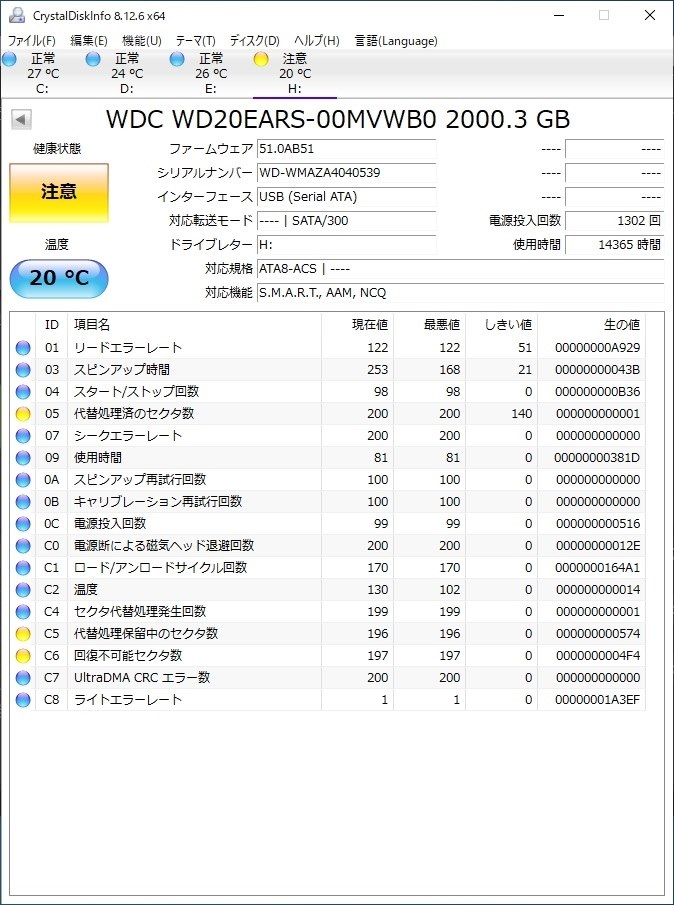Click the blue status icon for ID C8

pos(23,700)
